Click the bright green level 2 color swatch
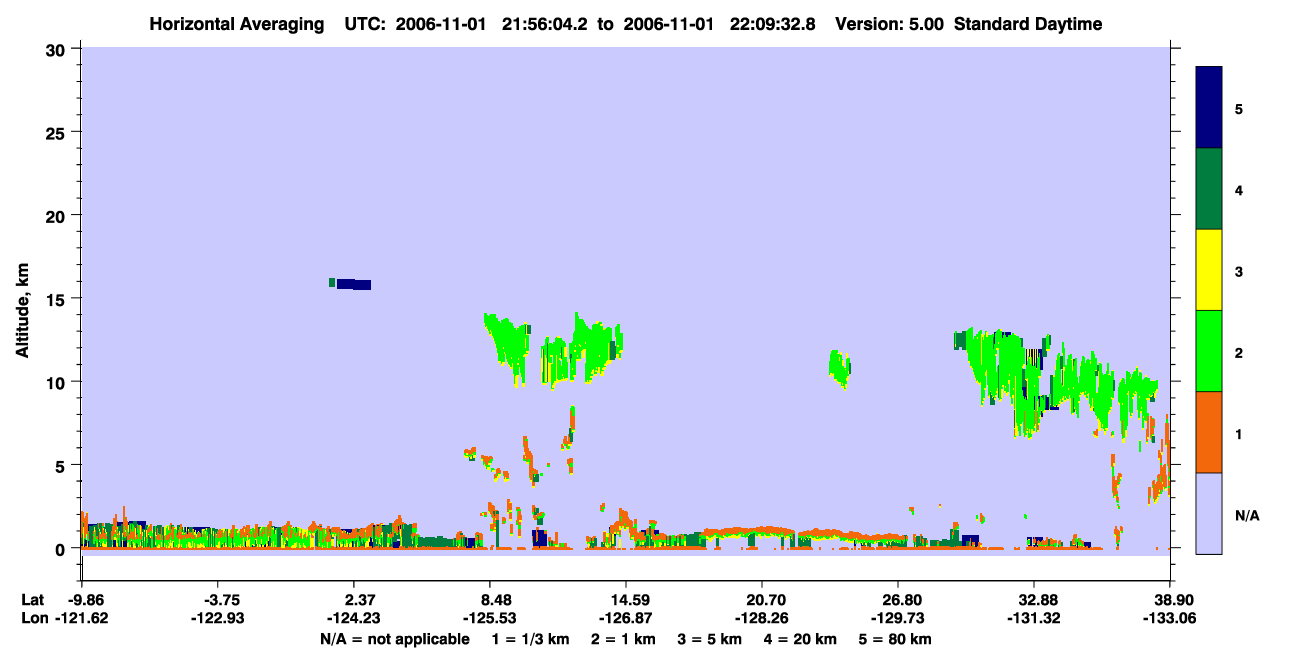Viewport: 1300px width, 667px height. [x=1209, y=351]
